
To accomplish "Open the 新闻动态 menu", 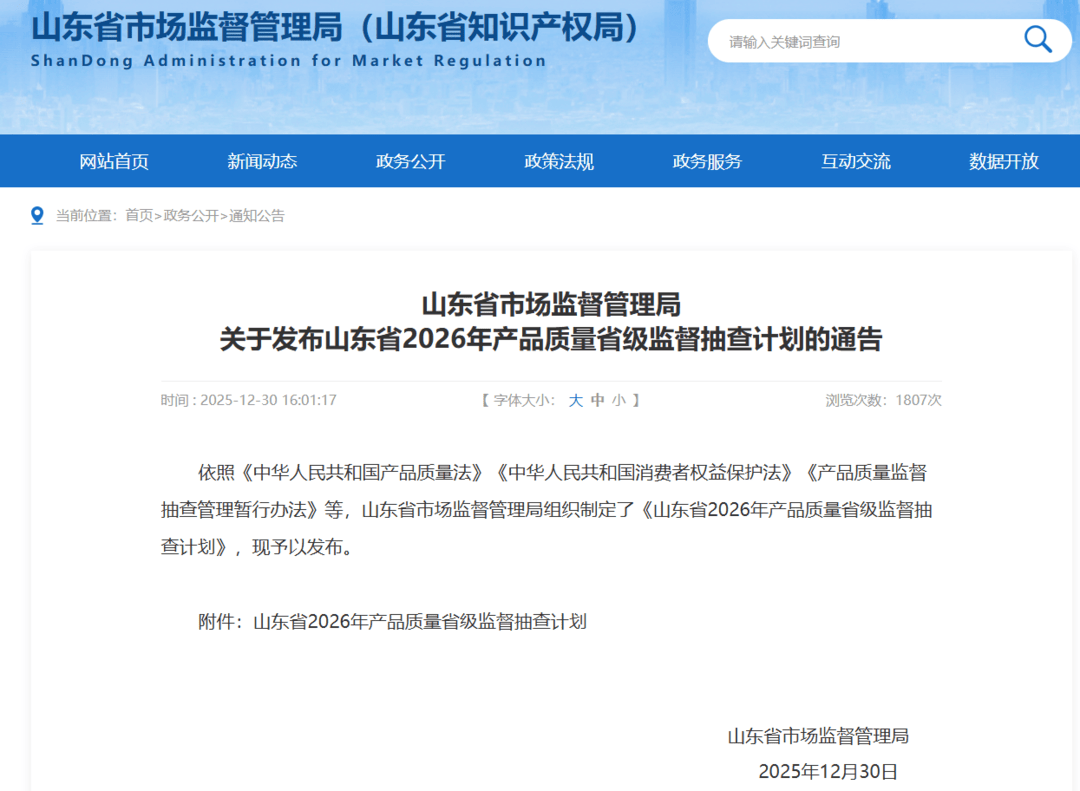I will coord(263,161).
